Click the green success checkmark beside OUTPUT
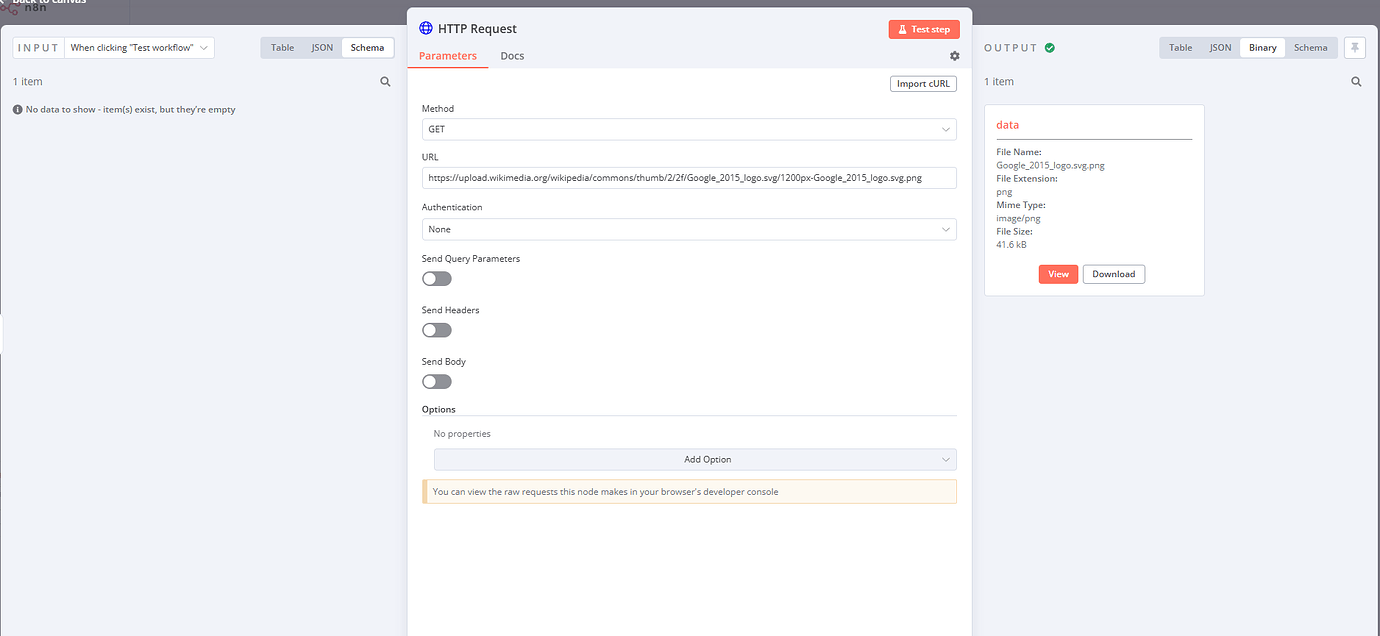This screenshot has width=1380, height=636. (x=1048, y=47)
